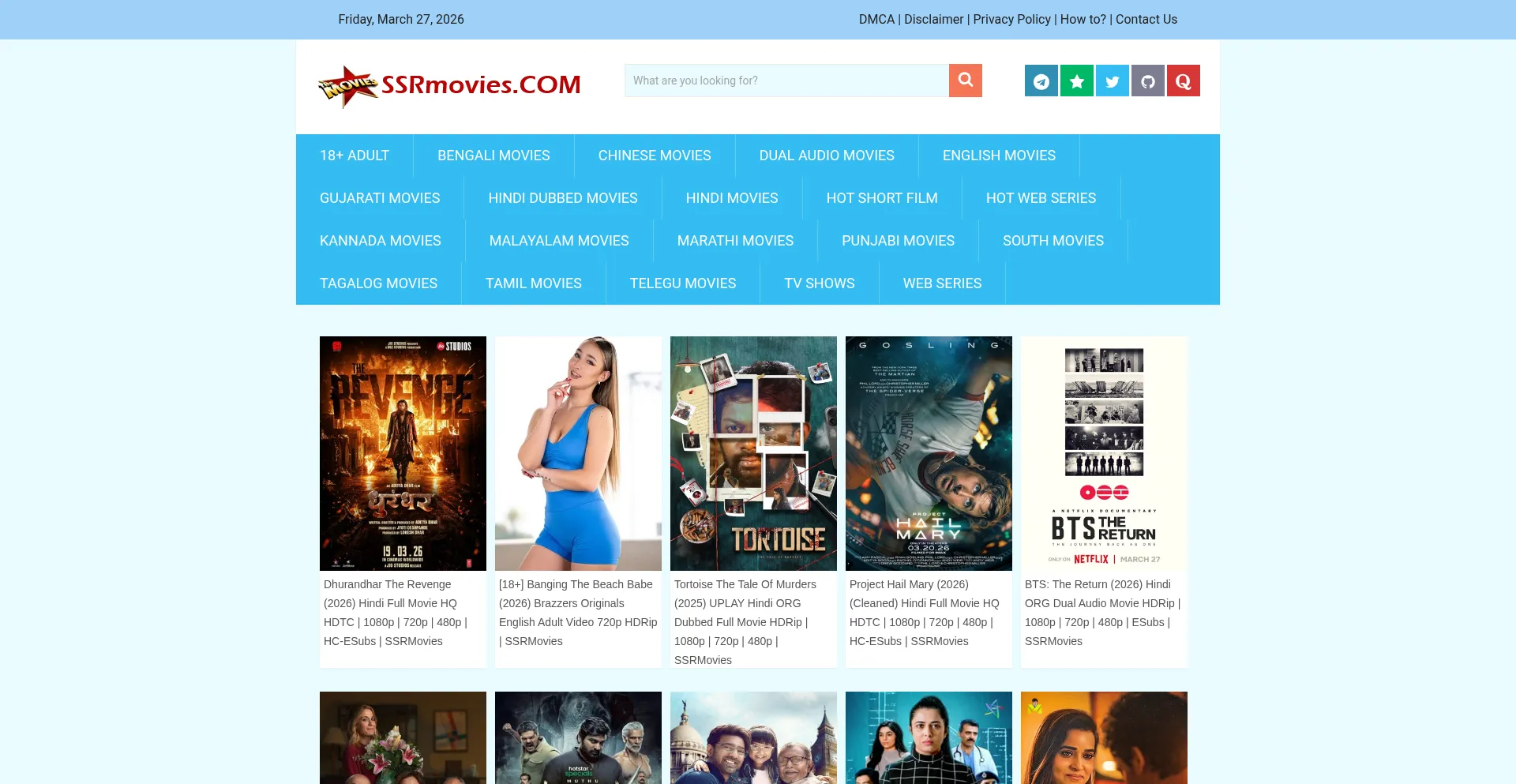Select the SOUTH MOVIES category
The image size is (1516, 784).
tap(1053, 241)
